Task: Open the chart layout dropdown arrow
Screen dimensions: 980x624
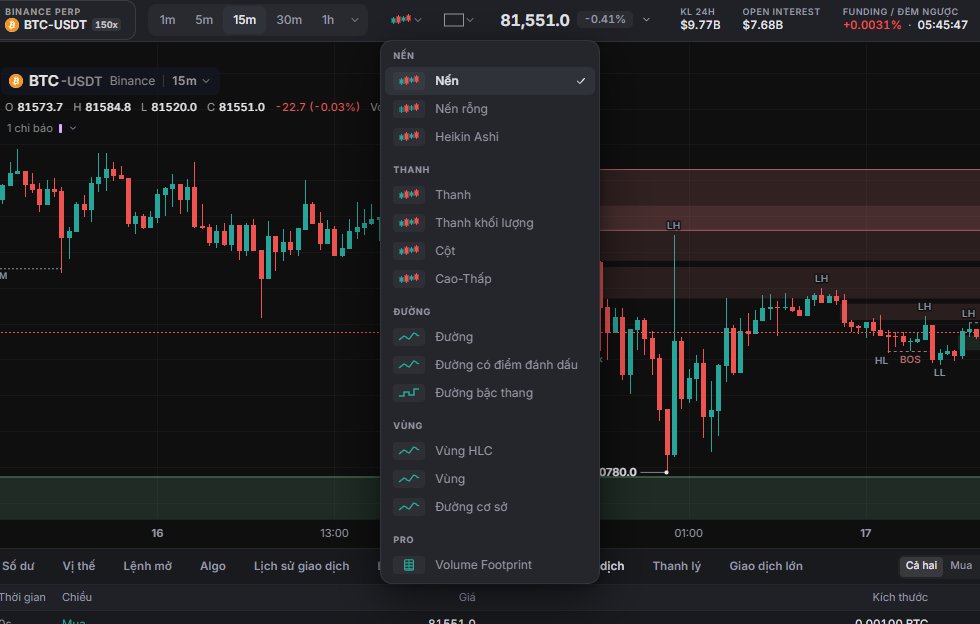Action: 470,20
